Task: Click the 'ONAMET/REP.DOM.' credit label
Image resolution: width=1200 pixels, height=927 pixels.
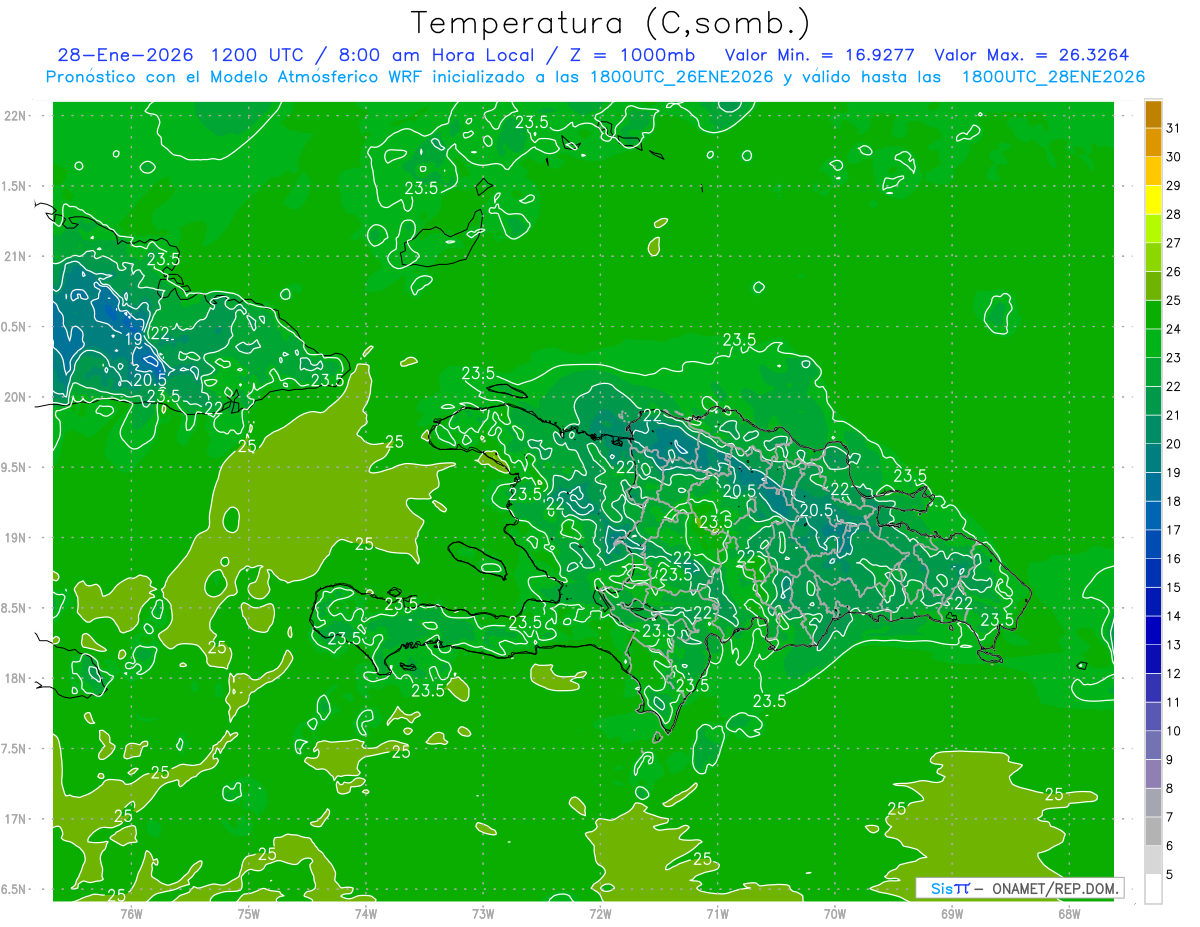Action: pos(1055,888)
